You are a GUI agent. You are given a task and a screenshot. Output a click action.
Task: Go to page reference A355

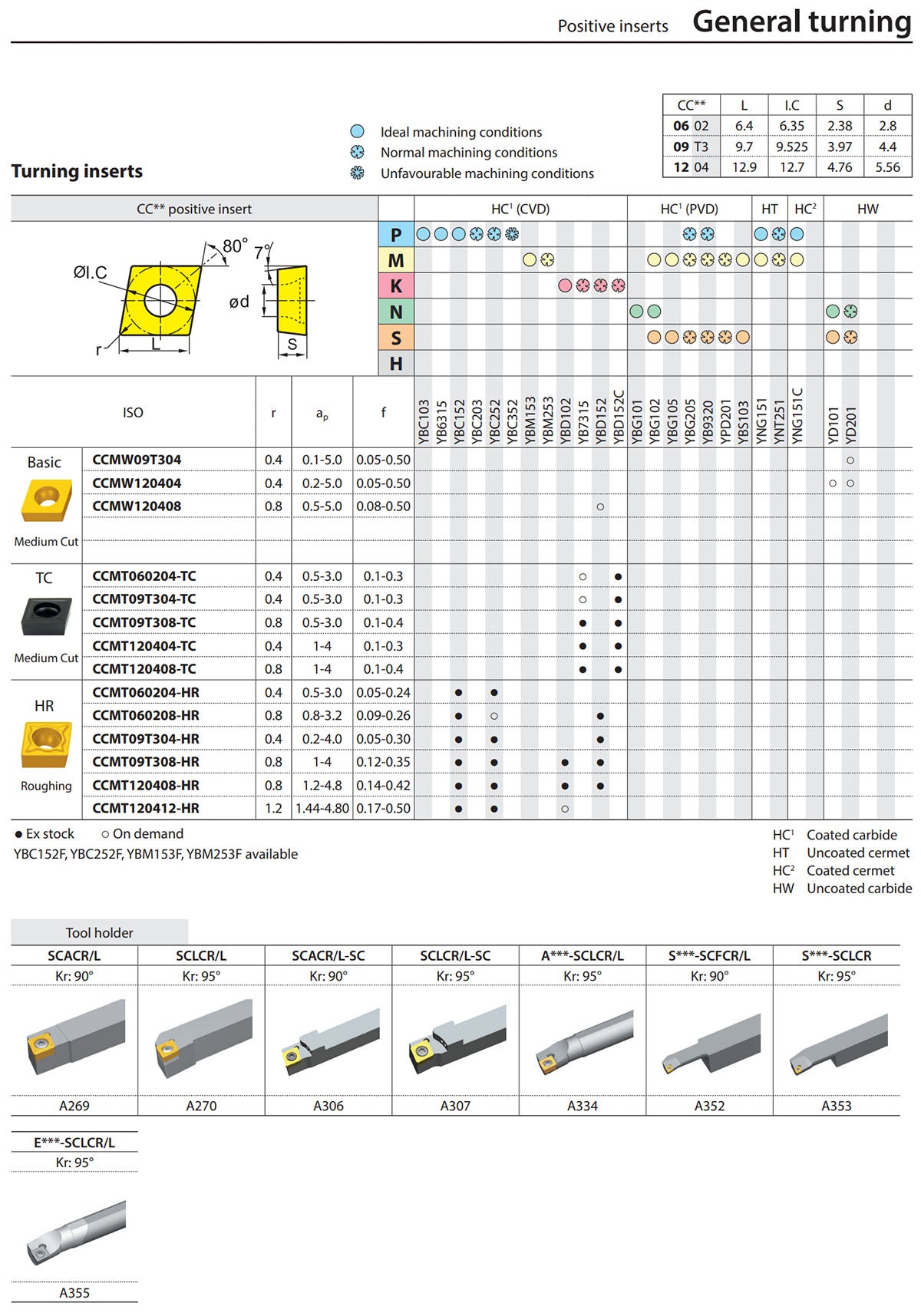coord(74,1293)
